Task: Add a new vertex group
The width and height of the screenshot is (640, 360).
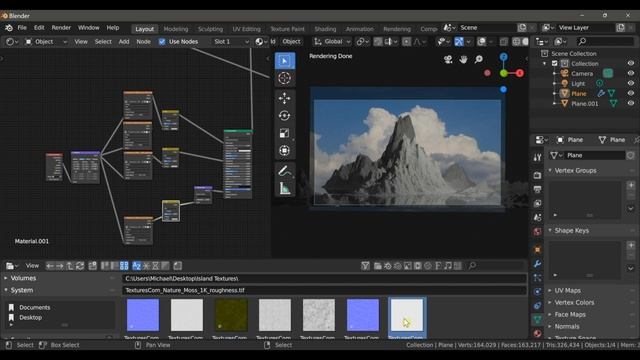Action: [x=631, y=185]
